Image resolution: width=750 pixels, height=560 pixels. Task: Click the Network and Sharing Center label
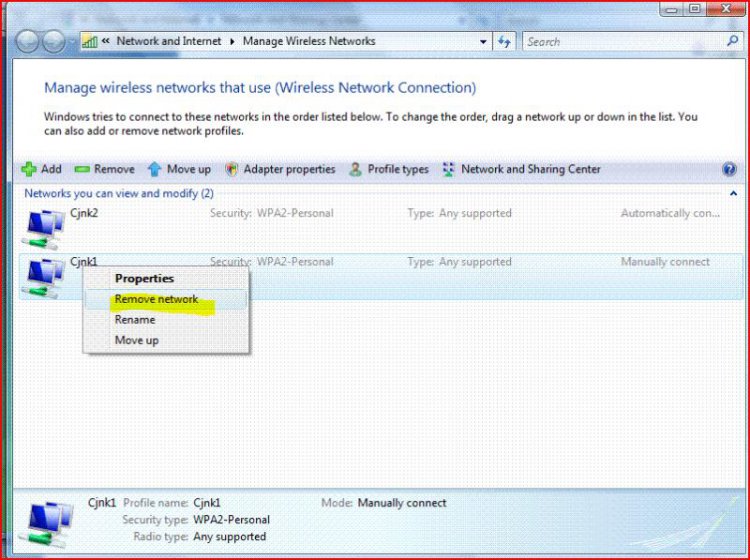(531, 169)
